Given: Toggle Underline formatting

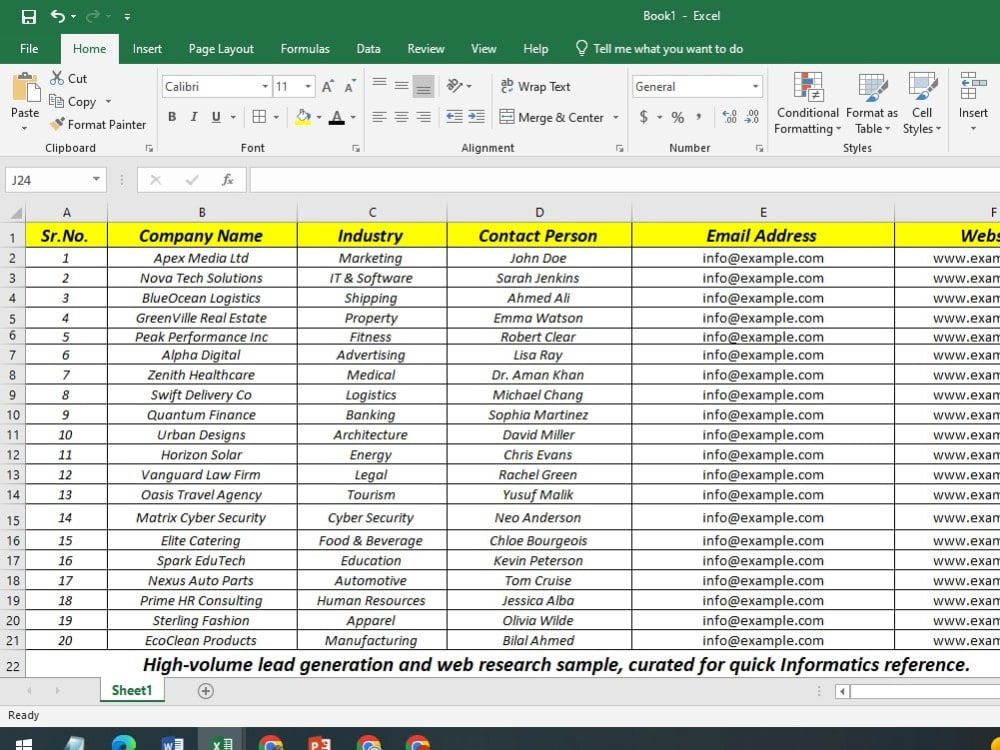Looking at the screenshot, I should click(x=216, y=117).
